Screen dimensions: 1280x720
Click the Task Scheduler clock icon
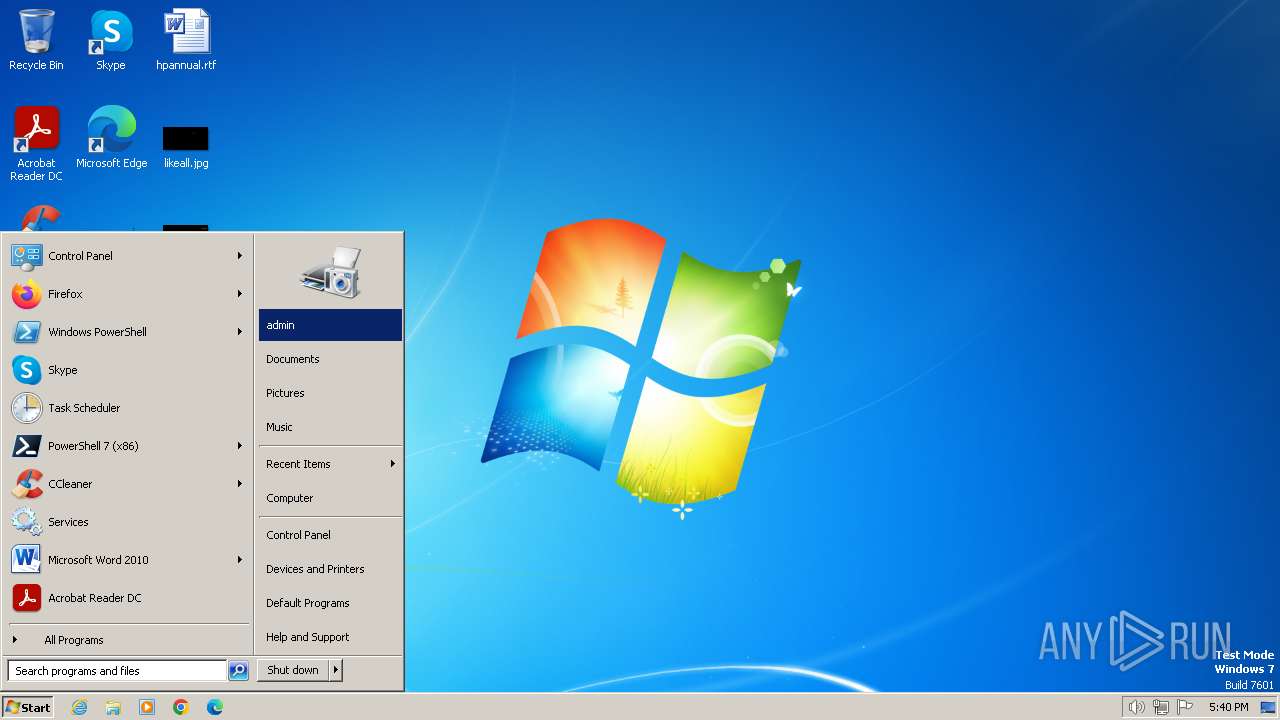coord(26,408)
